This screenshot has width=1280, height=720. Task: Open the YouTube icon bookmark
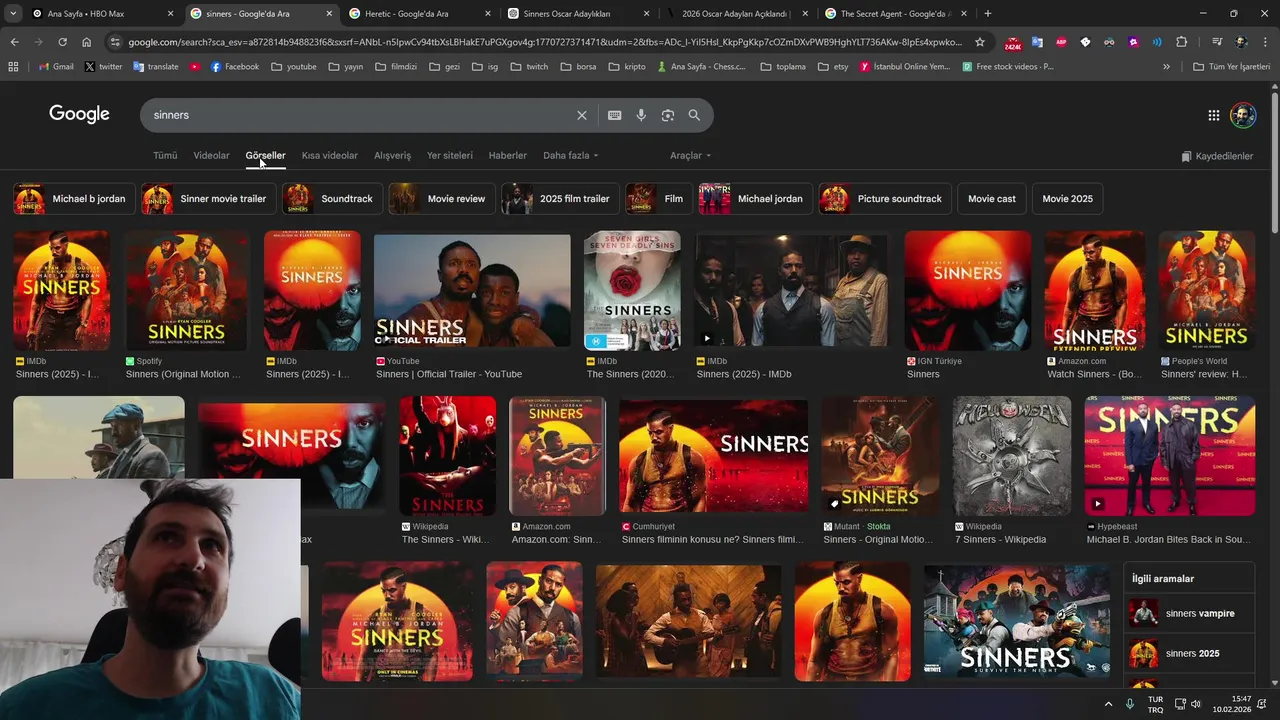[194, 67]
